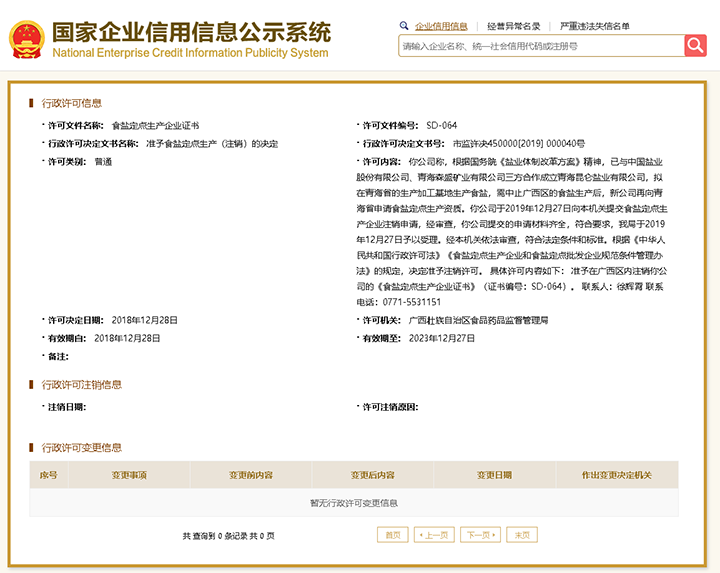
Task: Click the small magnifier beside 企业信用信息
Action: (x=404, y=26)
